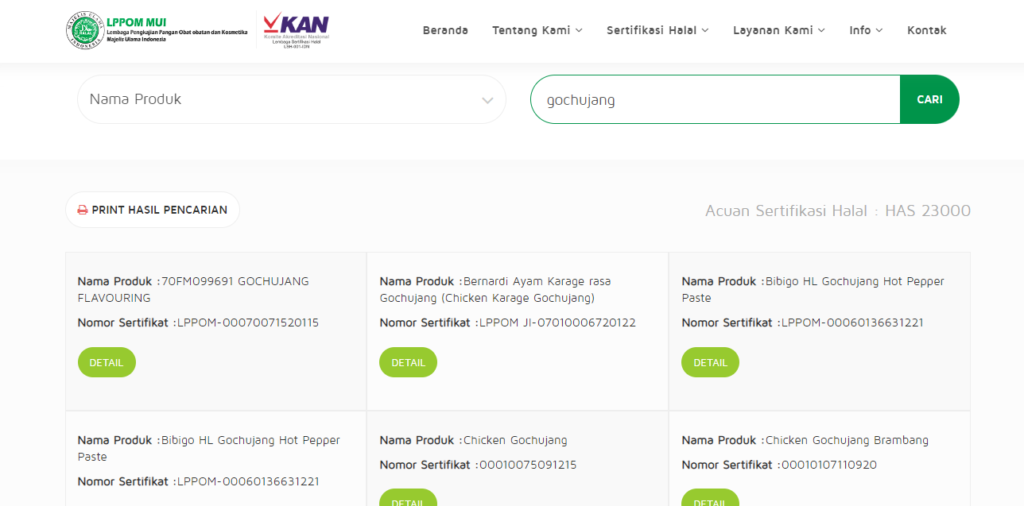Click the search field containing gochujang
The image size is (1024, 506).
(715, 99)
